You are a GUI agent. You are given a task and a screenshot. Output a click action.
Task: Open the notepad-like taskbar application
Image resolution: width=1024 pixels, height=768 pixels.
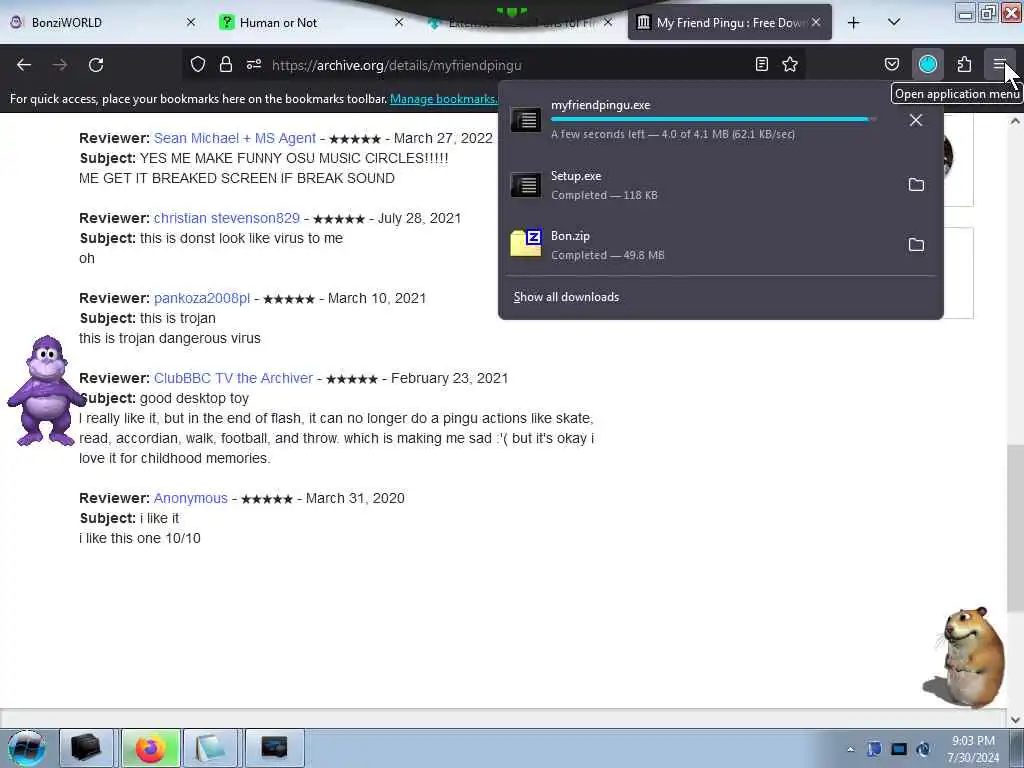(x=210, y=748)
